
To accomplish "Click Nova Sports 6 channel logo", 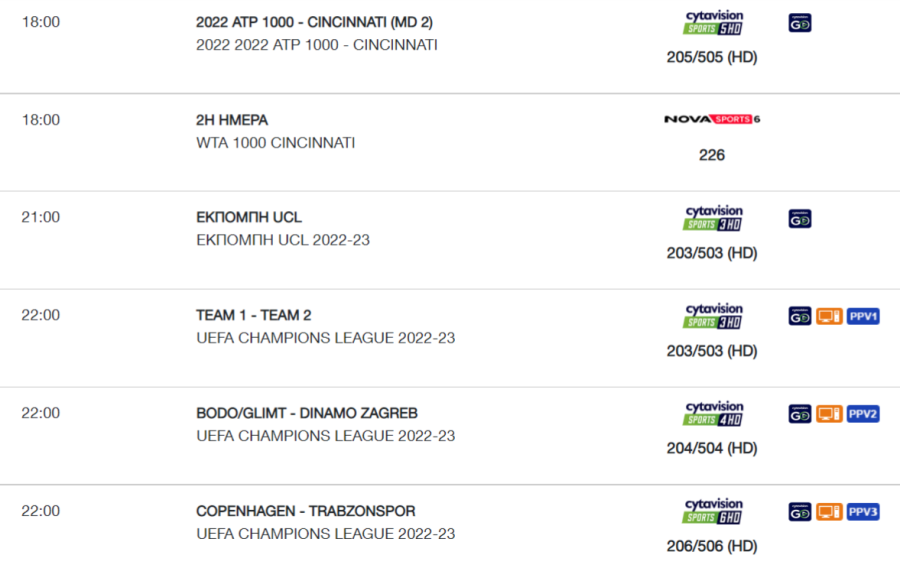I will [x=712, y=119].
